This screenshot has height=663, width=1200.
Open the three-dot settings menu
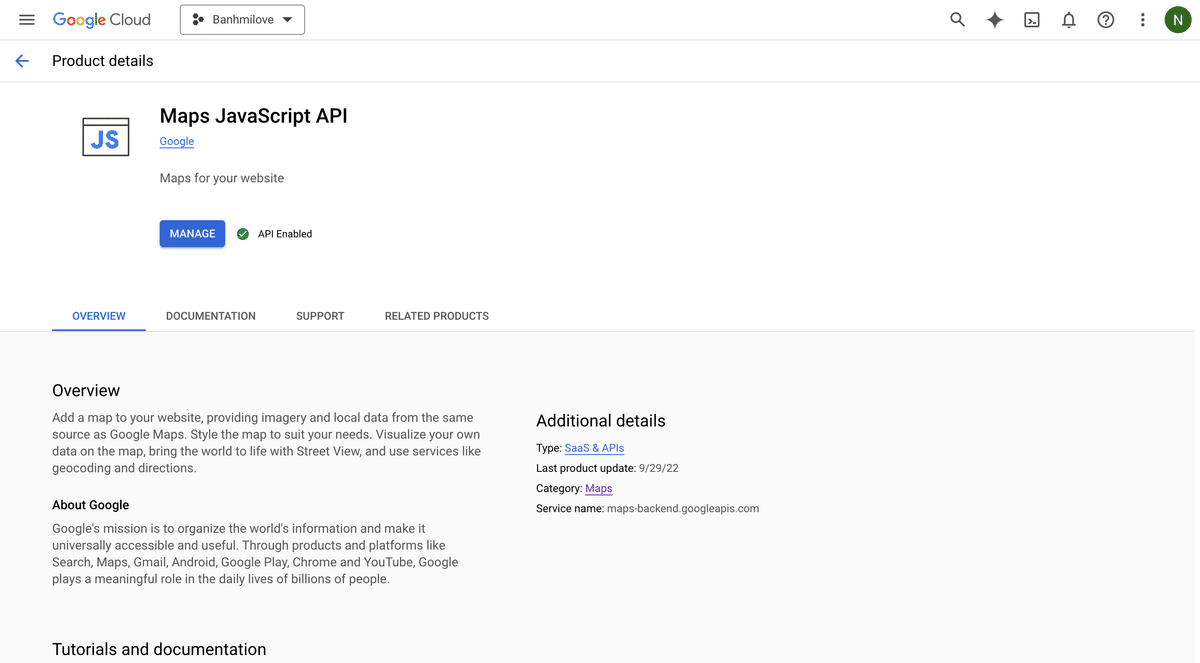pos(1142,20)
